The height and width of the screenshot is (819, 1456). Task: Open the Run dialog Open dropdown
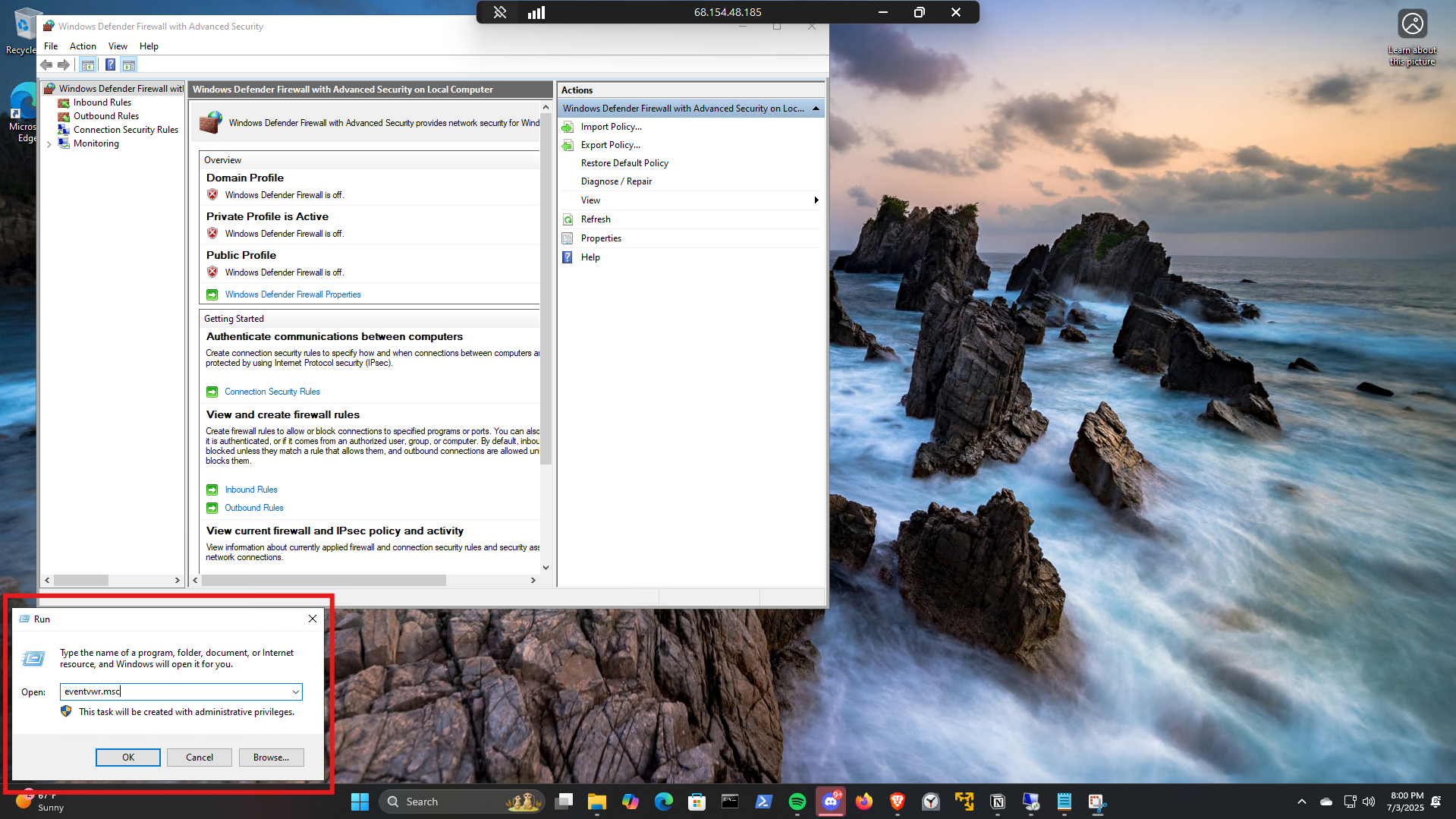pyautogui.click(x=295, y=691)
